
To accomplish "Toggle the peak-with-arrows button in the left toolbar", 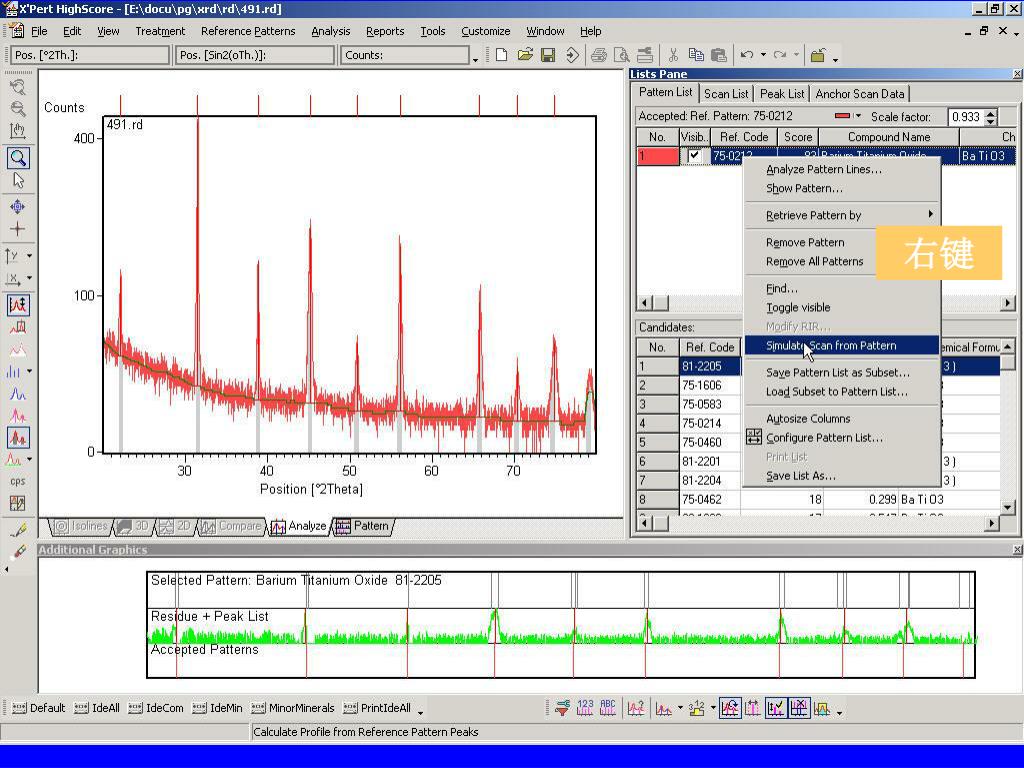I will click(18, 305).
